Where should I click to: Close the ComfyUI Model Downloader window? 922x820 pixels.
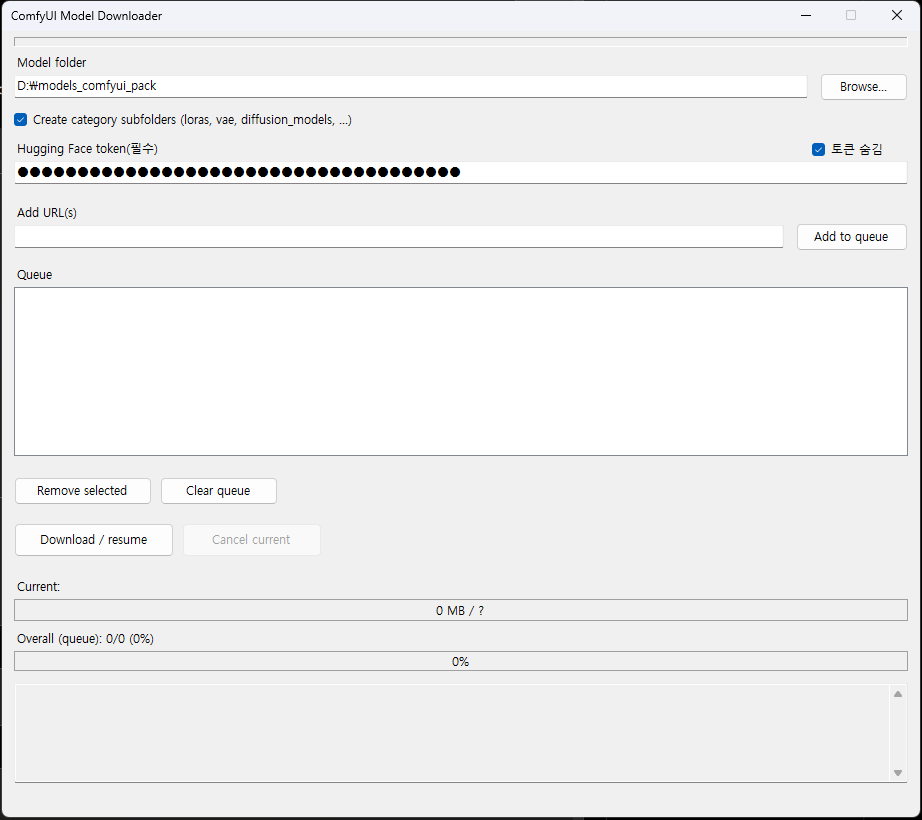[x=897, y=15]
